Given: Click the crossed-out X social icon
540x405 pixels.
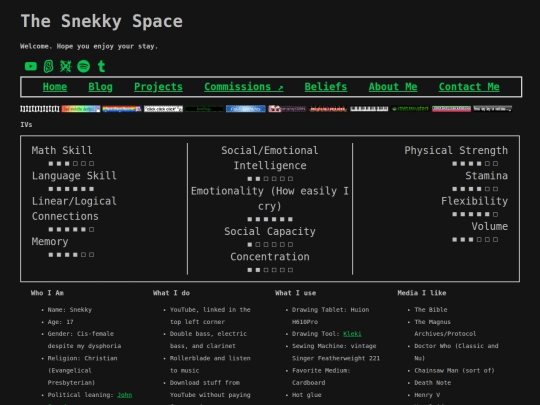Looking at the screenshot, I should pos(65,66).
